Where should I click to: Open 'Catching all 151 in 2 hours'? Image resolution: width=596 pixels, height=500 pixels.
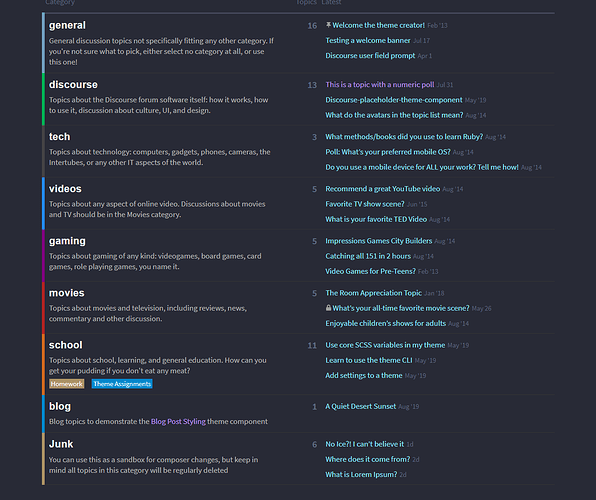click(368, 256)
